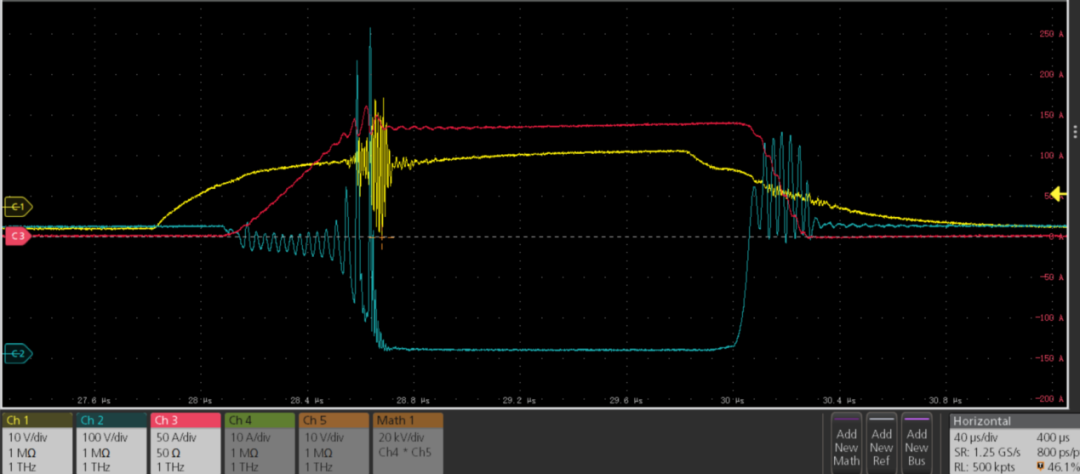Open the Math 1 waveform badge
The width and height of the screenshot is (1080, 474).
(409, 441)
